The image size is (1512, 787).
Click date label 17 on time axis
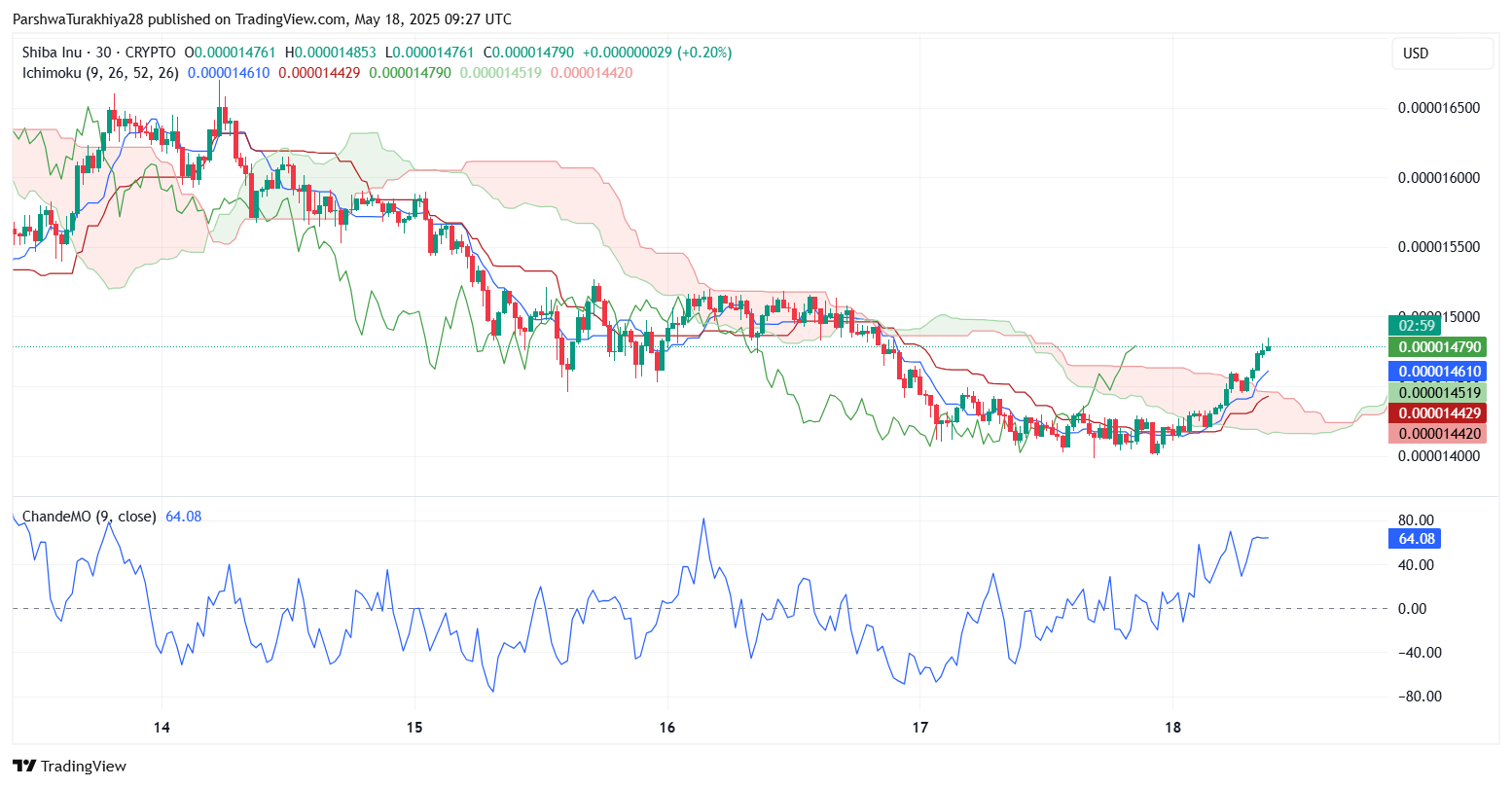coord(920,727)
